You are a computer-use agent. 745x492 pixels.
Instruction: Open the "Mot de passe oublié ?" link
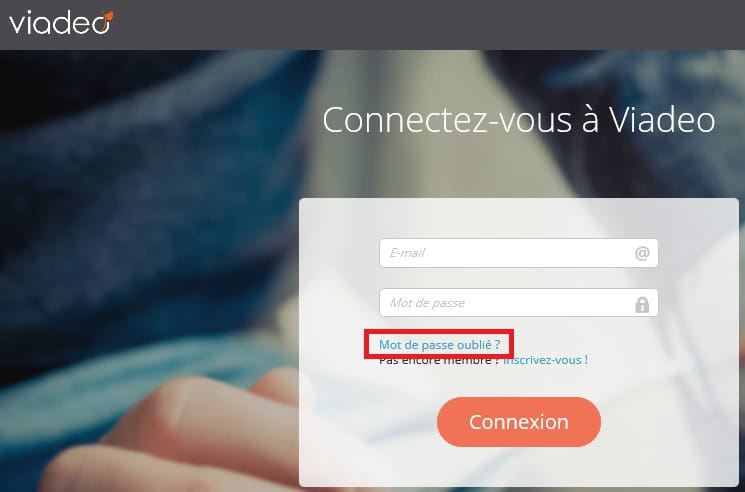pyautogui.click(x=439, y=345)
